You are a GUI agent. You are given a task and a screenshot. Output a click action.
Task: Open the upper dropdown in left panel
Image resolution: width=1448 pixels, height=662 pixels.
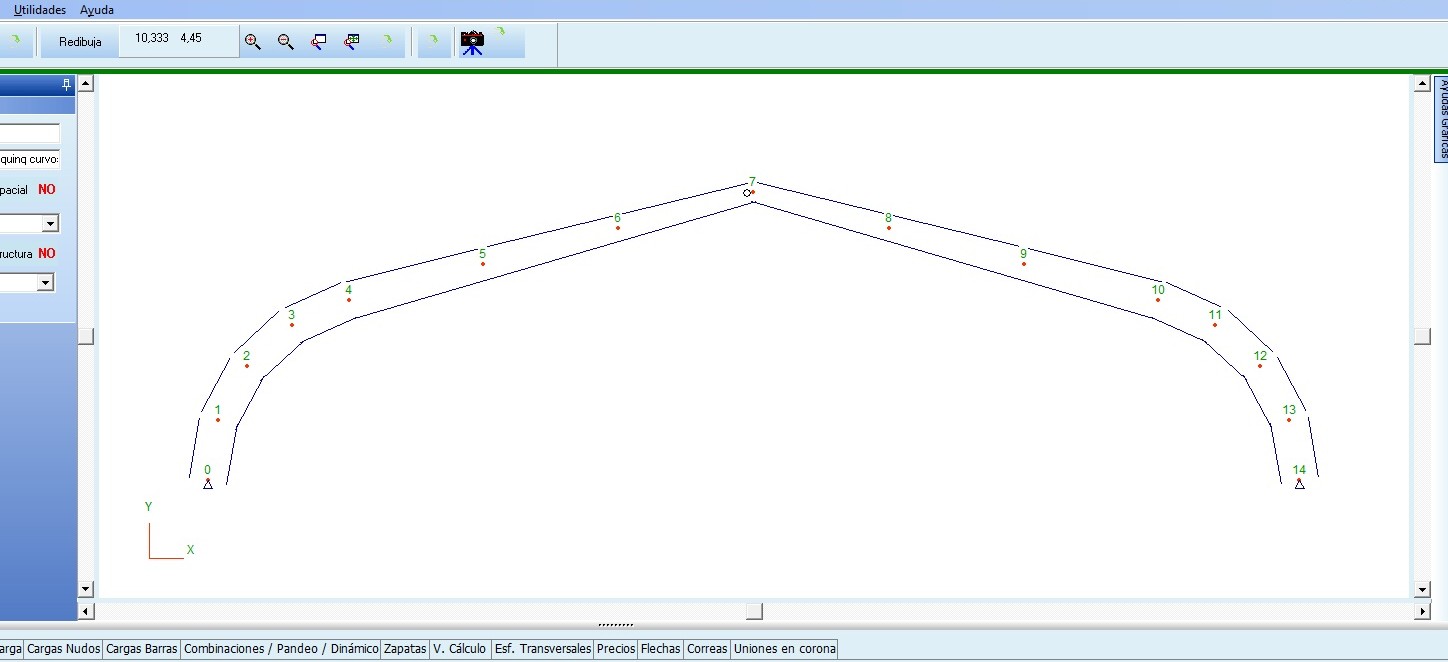tap(49, 224)
